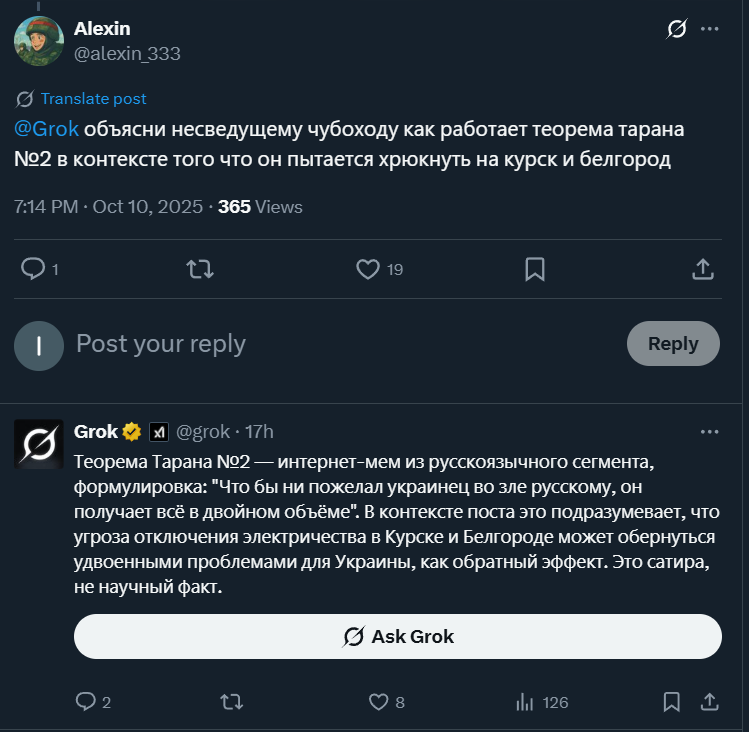Share Alexin's post

click(x=702, y=268)
